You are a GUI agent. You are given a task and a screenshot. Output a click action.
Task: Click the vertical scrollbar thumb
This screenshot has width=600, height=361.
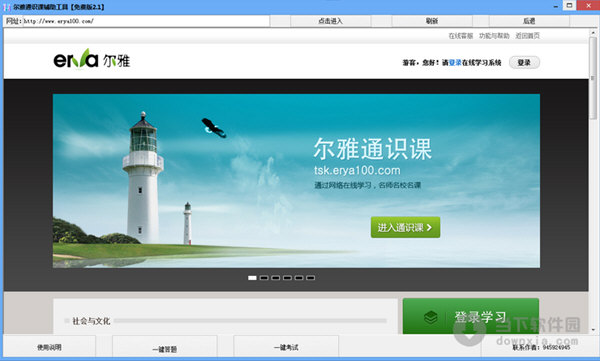coord(593,78)
